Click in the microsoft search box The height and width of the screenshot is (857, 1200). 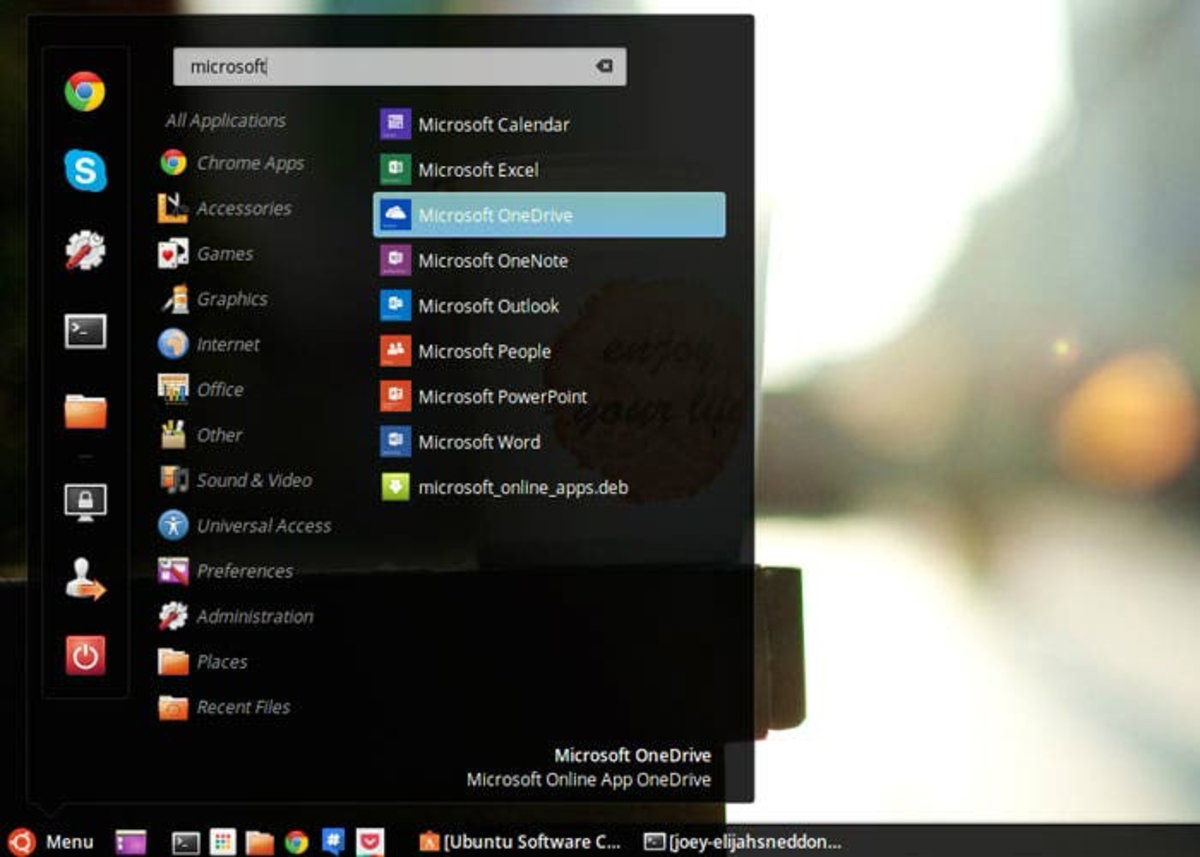click(x=400, y=66)
